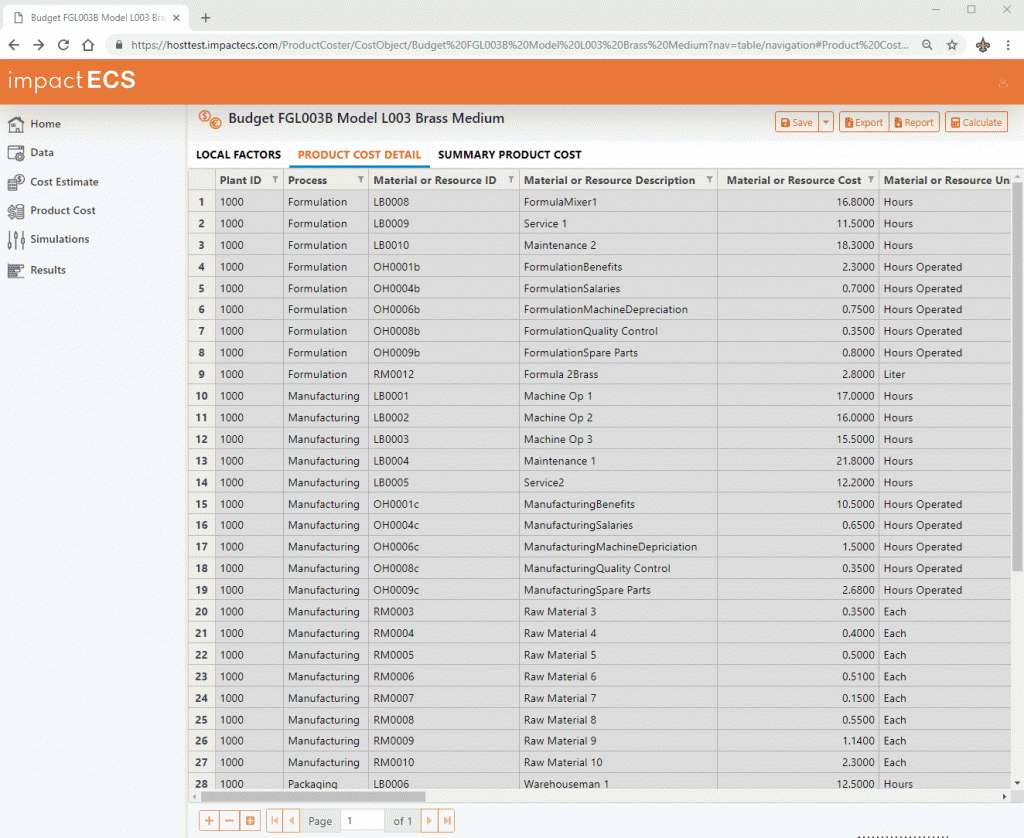Click the boxed-plus icon beside the minus button
1024x838 pixels.
click(x=250, y=820)
